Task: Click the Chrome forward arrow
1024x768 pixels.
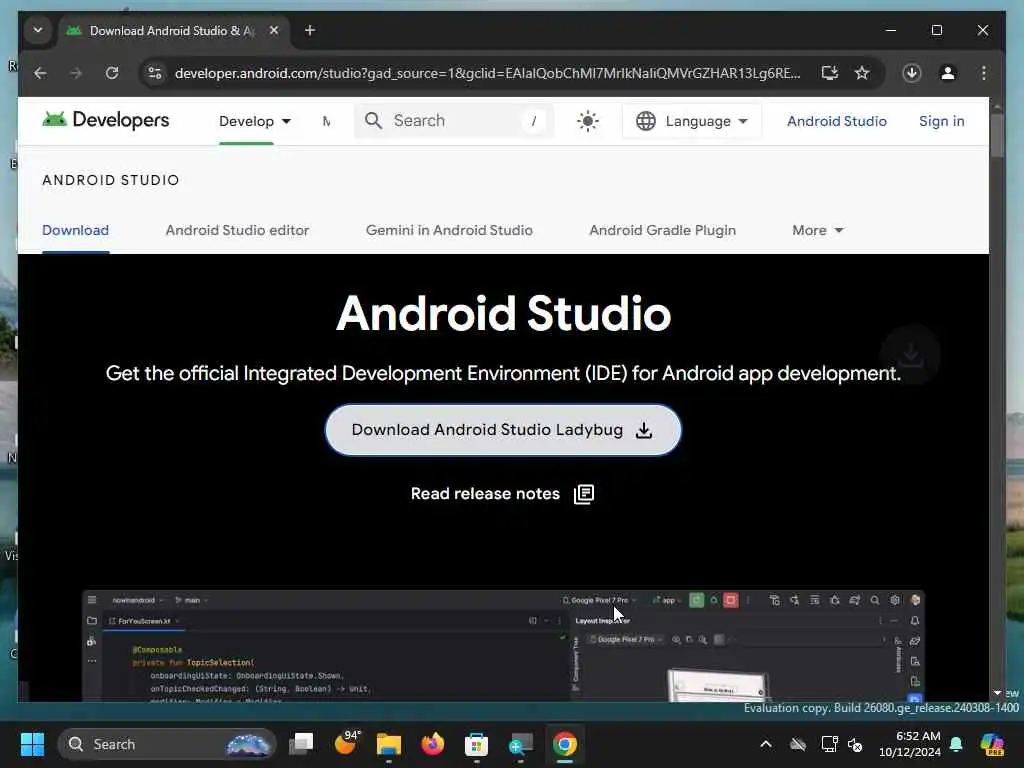Action: (x=76, y=73)
